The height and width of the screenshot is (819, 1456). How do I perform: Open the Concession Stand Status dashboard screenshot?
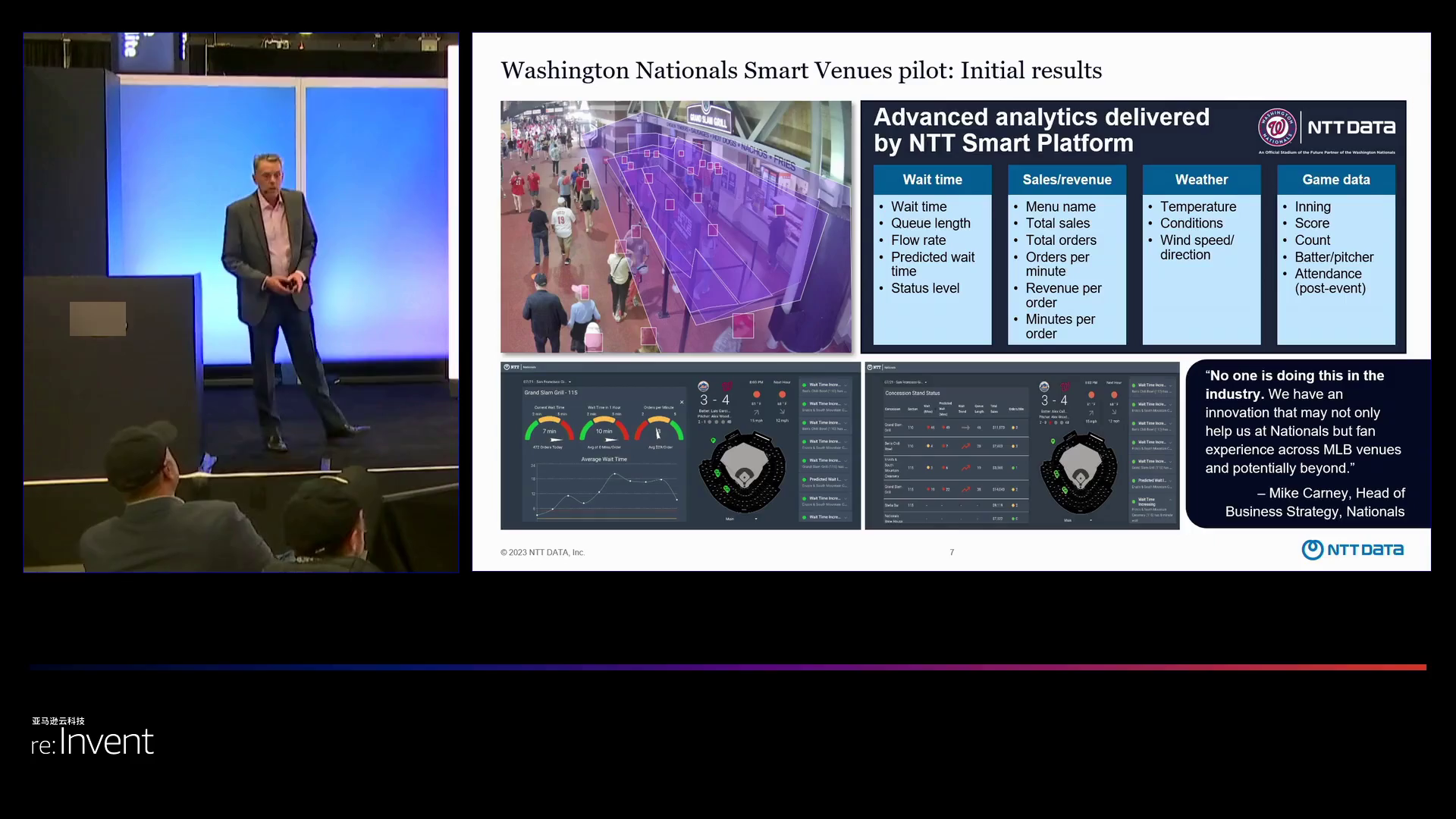1022,446
